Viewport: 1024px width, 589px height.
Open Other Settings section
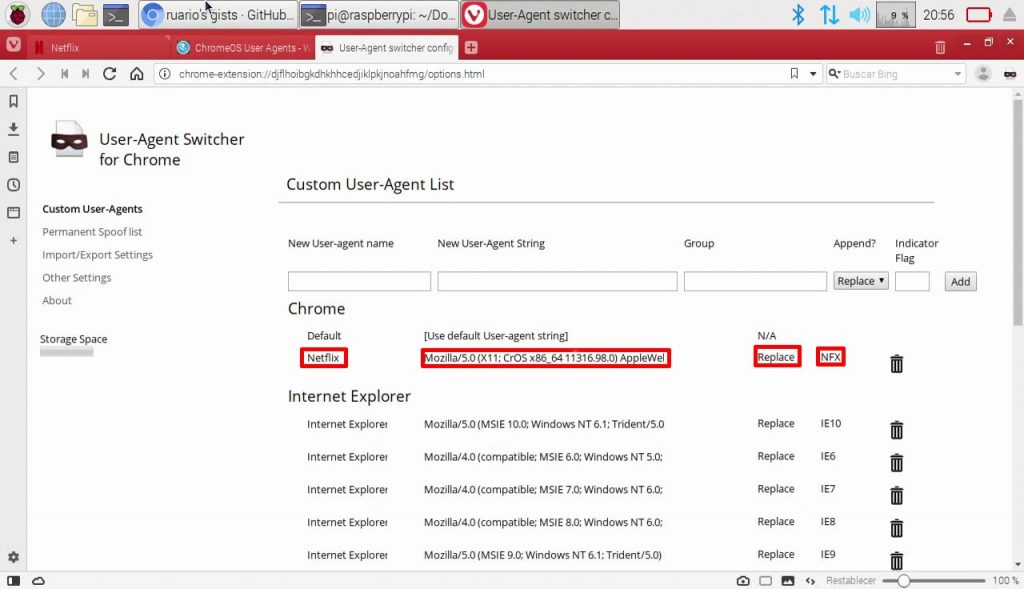click(76, 278)
